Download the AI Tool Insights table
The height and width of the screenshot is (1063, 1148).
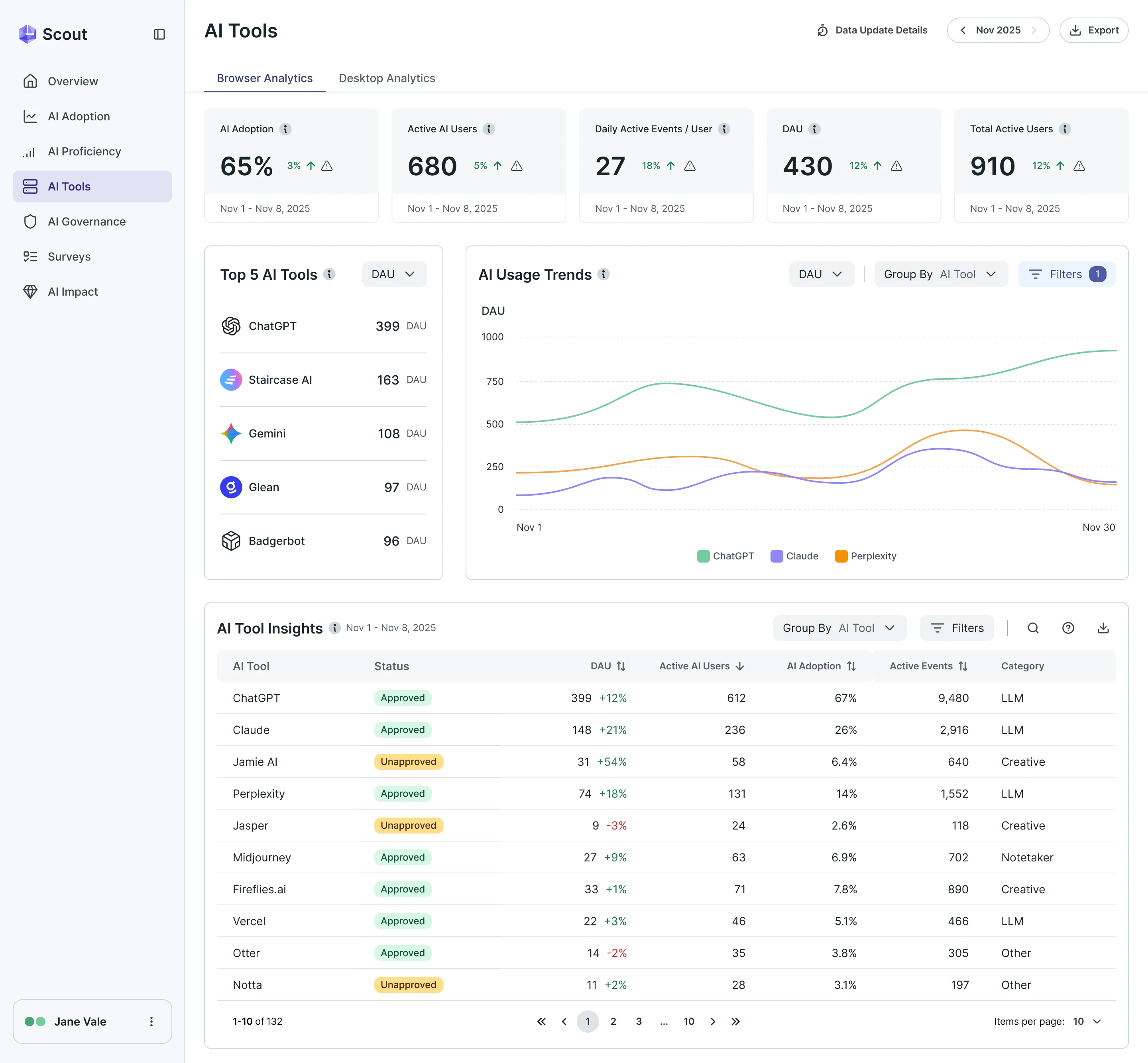tap(1103, 628)
